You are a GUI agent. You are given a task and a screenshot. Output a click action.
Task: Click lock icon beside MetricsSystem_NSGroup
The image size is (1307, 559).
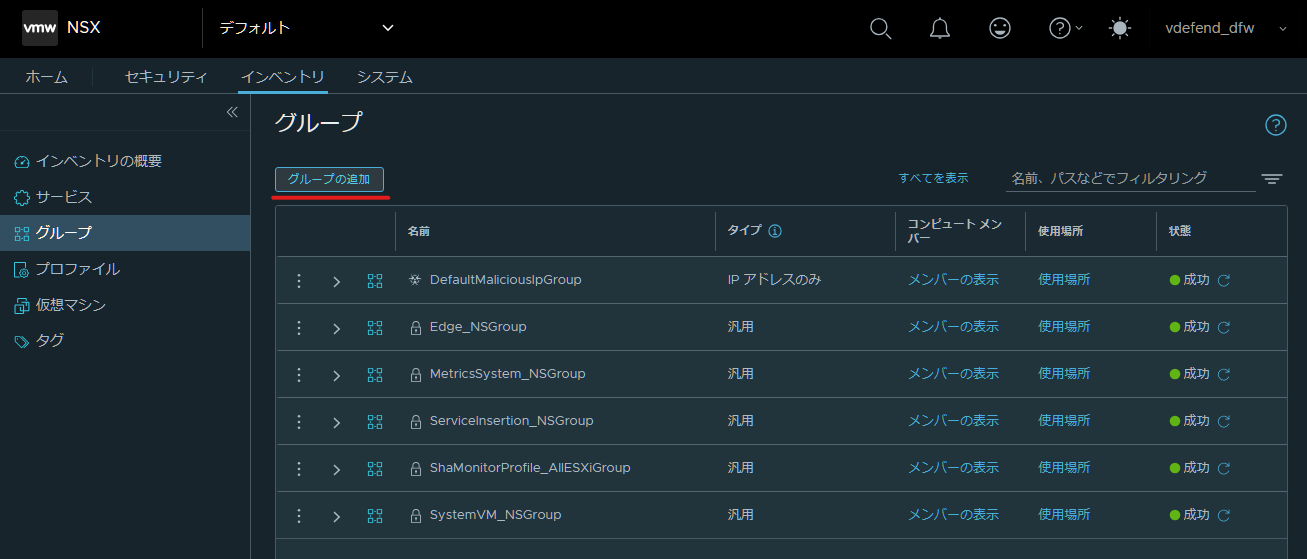pyautogui.click(x=416, y=375)
